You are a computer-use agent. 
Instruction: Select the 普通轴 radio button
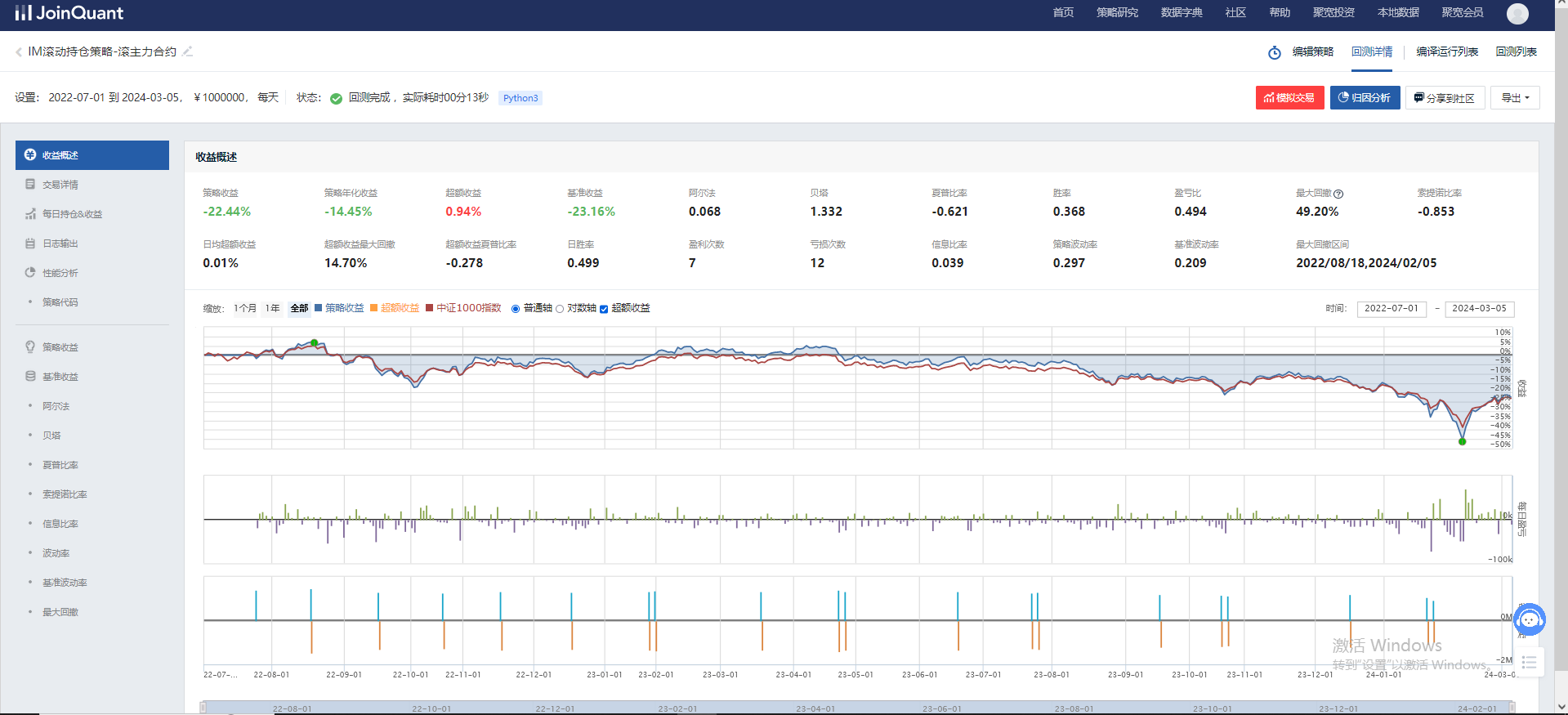(x=516, y=309)
